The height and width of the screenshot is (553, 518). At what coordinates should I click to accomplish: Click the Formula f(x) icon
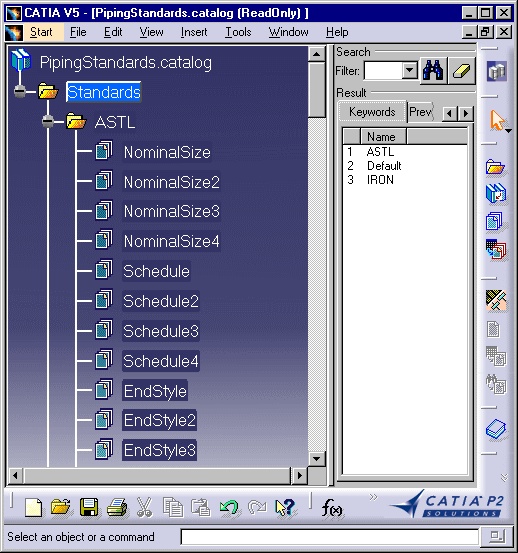point(331,508)
